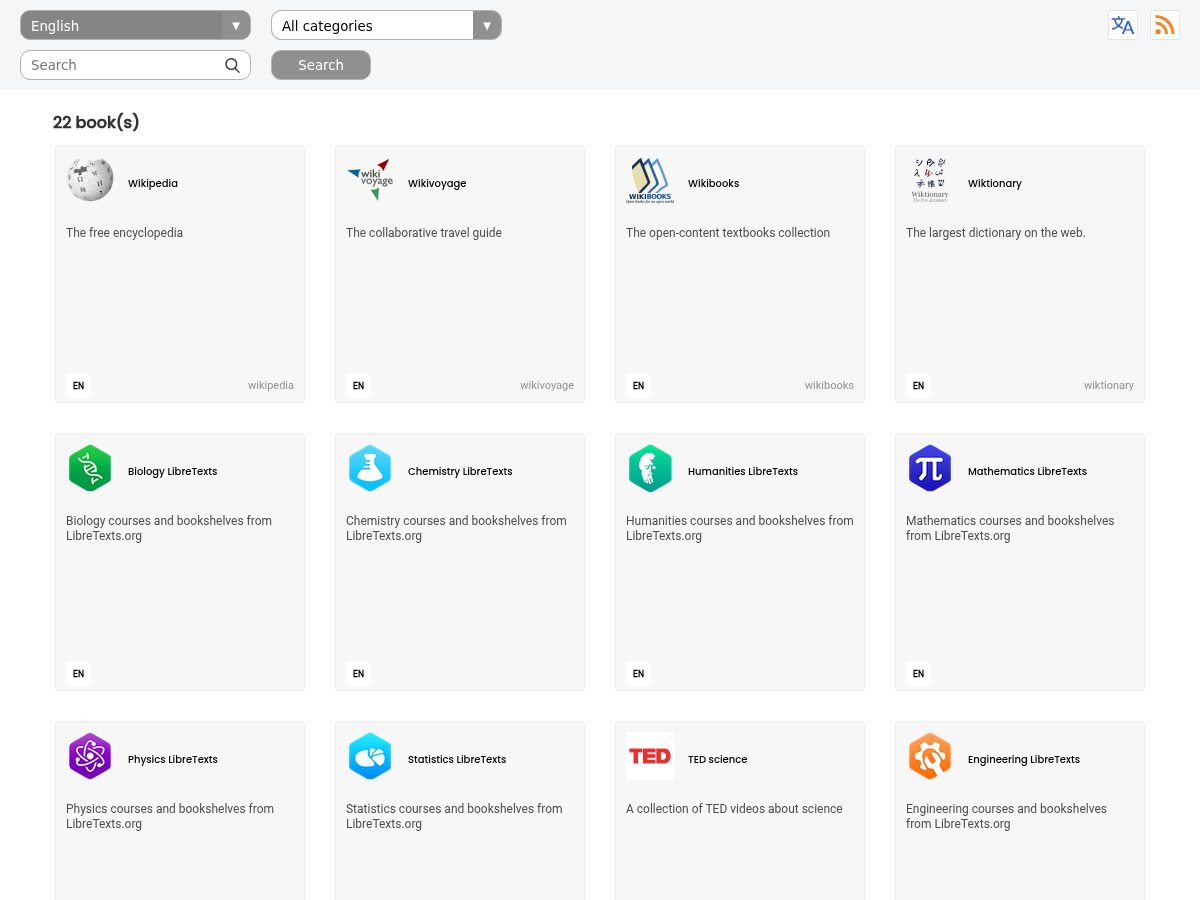The width and height of the screenshot is (1200, 900).
Task: Click the Wikipedia globe logo
Action: coord(90,180)
